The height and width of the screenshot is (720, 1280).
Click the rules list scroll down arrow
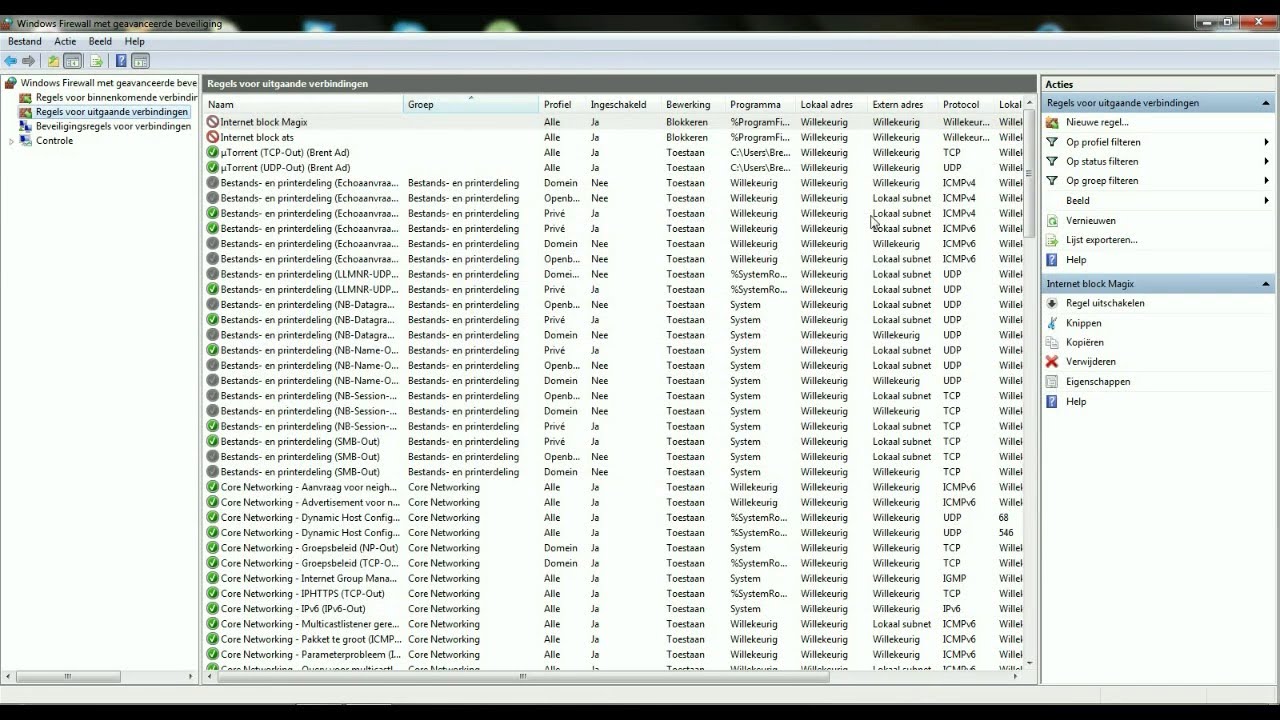pos(1030,663)
